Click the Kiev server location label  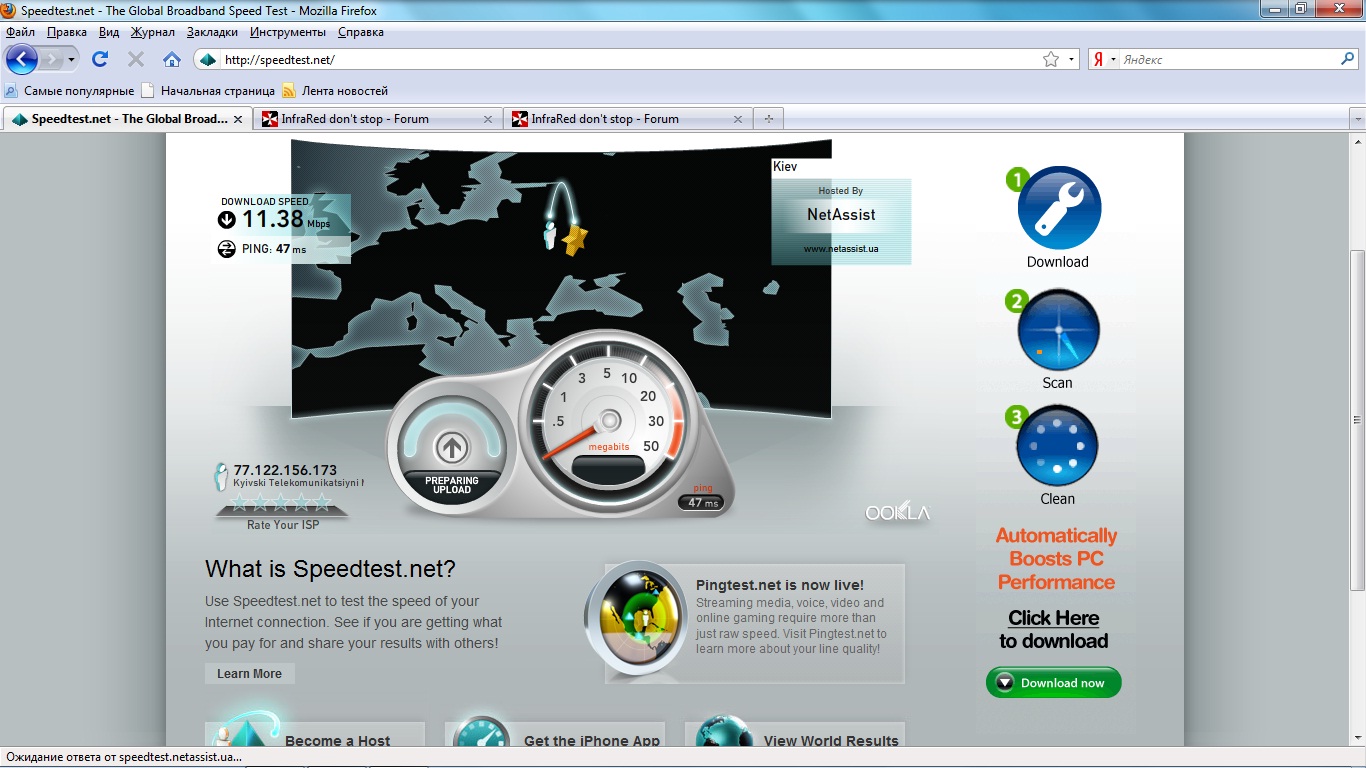click(x=786, y=167)
